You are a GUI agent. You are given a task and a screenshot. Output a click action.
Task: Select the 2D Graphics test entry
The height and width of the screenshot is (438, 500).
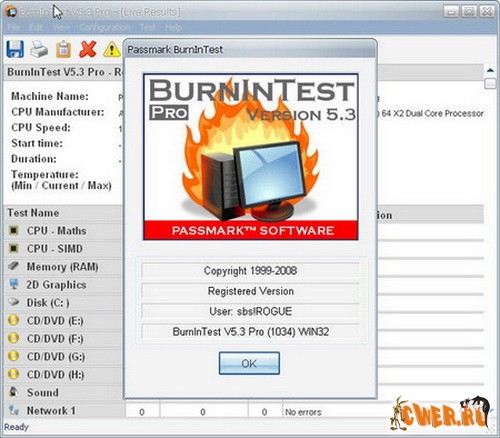[56, 285]
